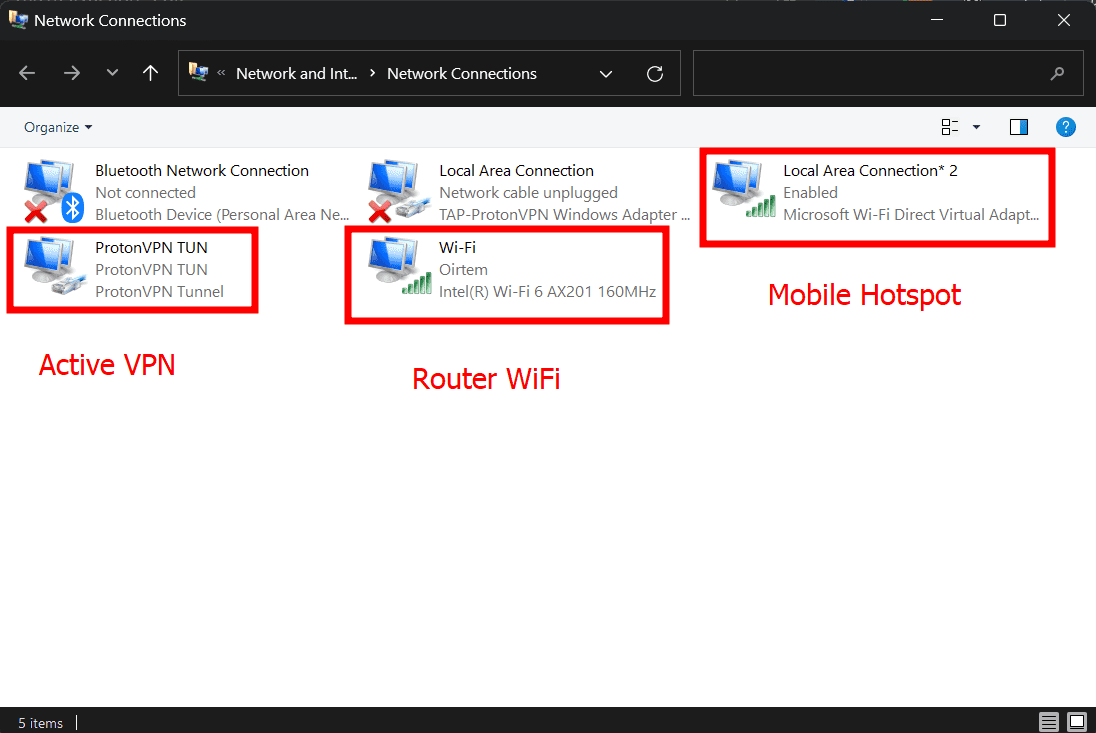Switch to details view in status bar

(1049, 722)
